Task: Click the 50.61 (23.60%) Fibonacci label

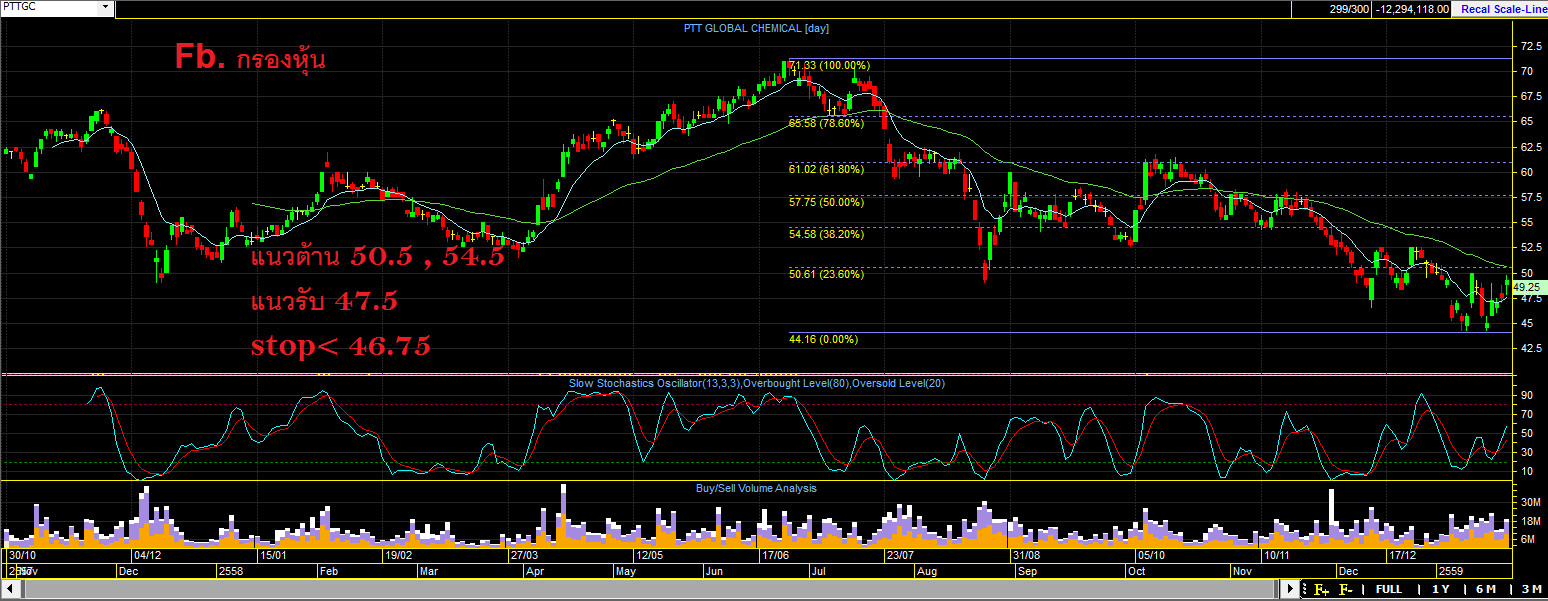Action: click(x=826, y=273)
